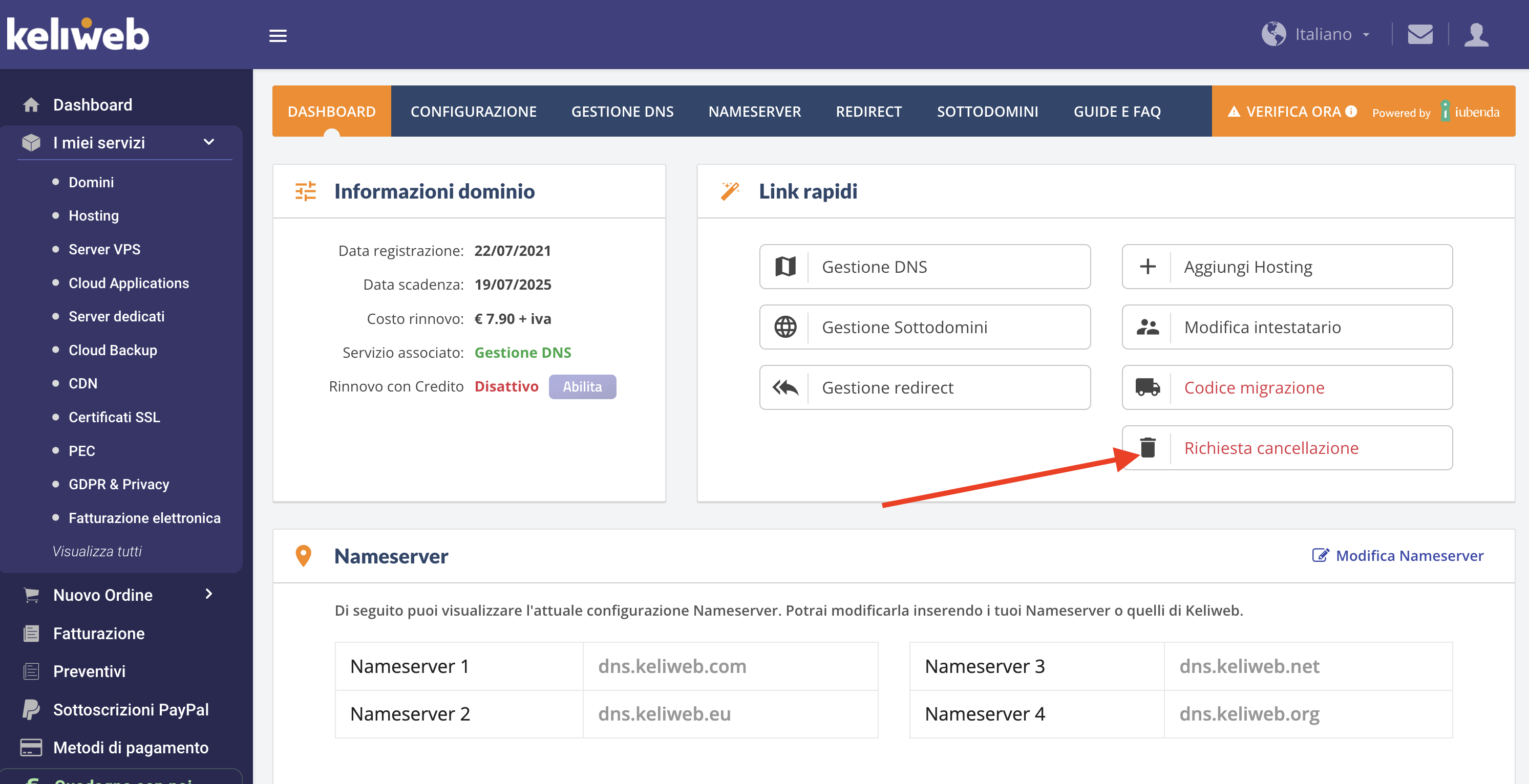Click the Aggiungi Hosting plus icon
Image resolution: width=1529 pixels, height=784 pixels.
[x=1148, y=267]
